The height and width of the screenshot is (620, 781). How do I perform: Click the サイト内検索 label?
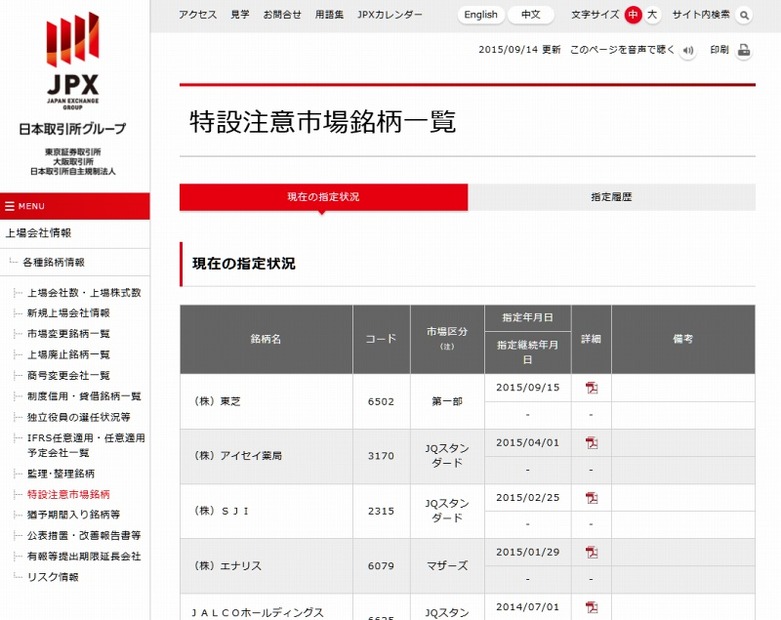click(701, 15)
